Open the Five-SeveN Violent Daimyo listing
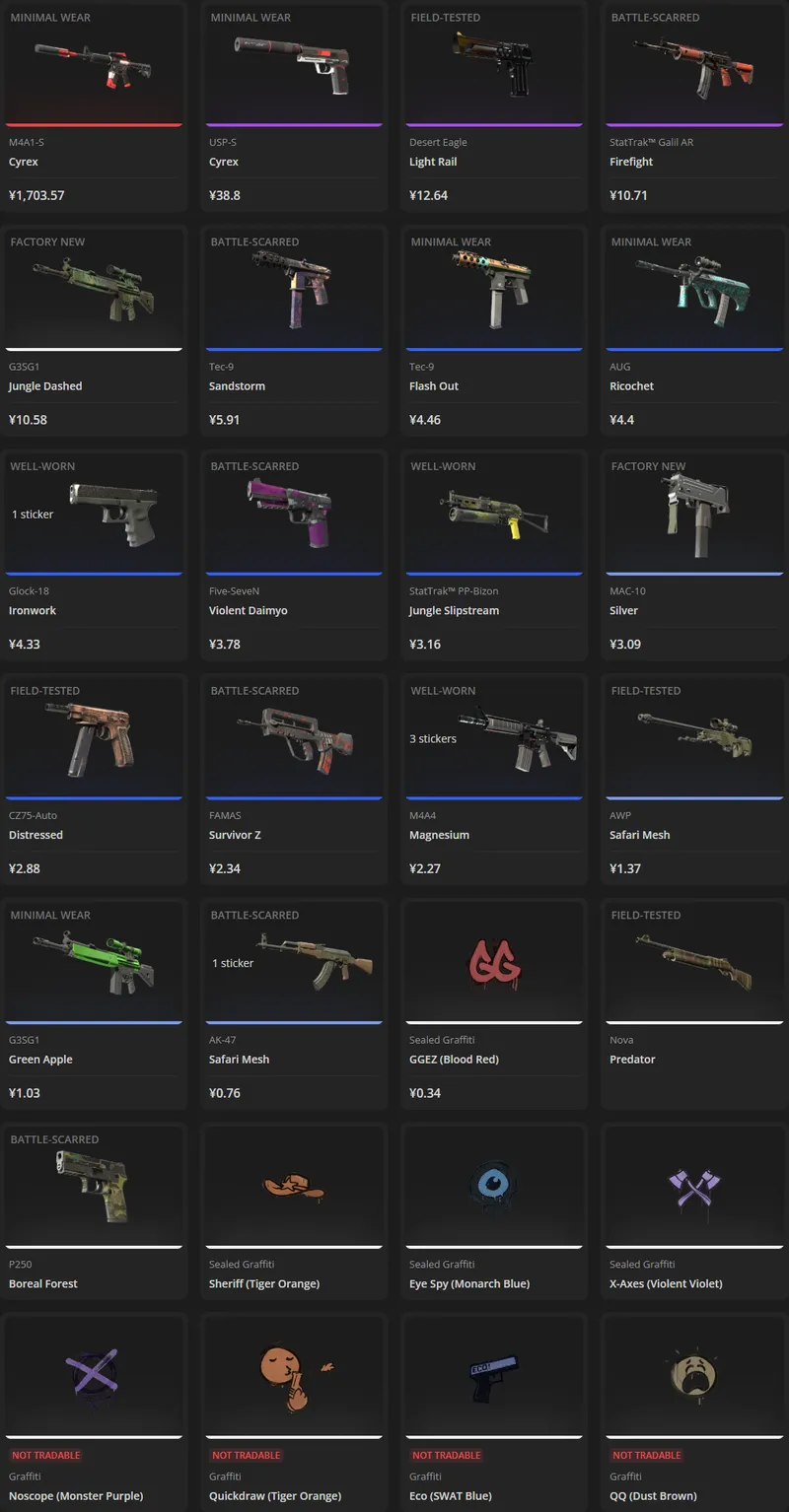Screen dimensions: 789x1512 coord(295,556)
